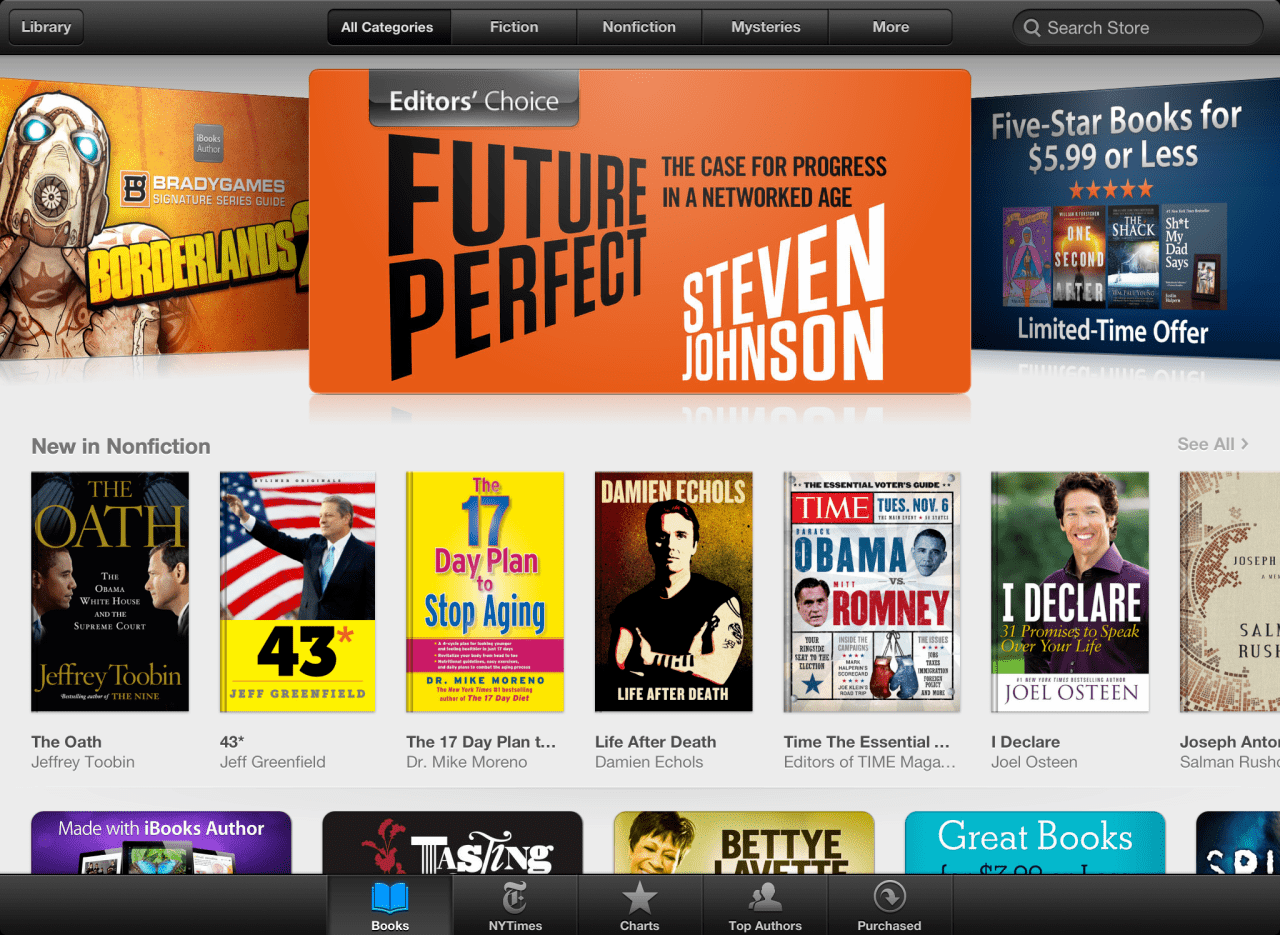Open the Made with iBooks Author tile
The image size is (1280, 935).
tap(161, 843)
